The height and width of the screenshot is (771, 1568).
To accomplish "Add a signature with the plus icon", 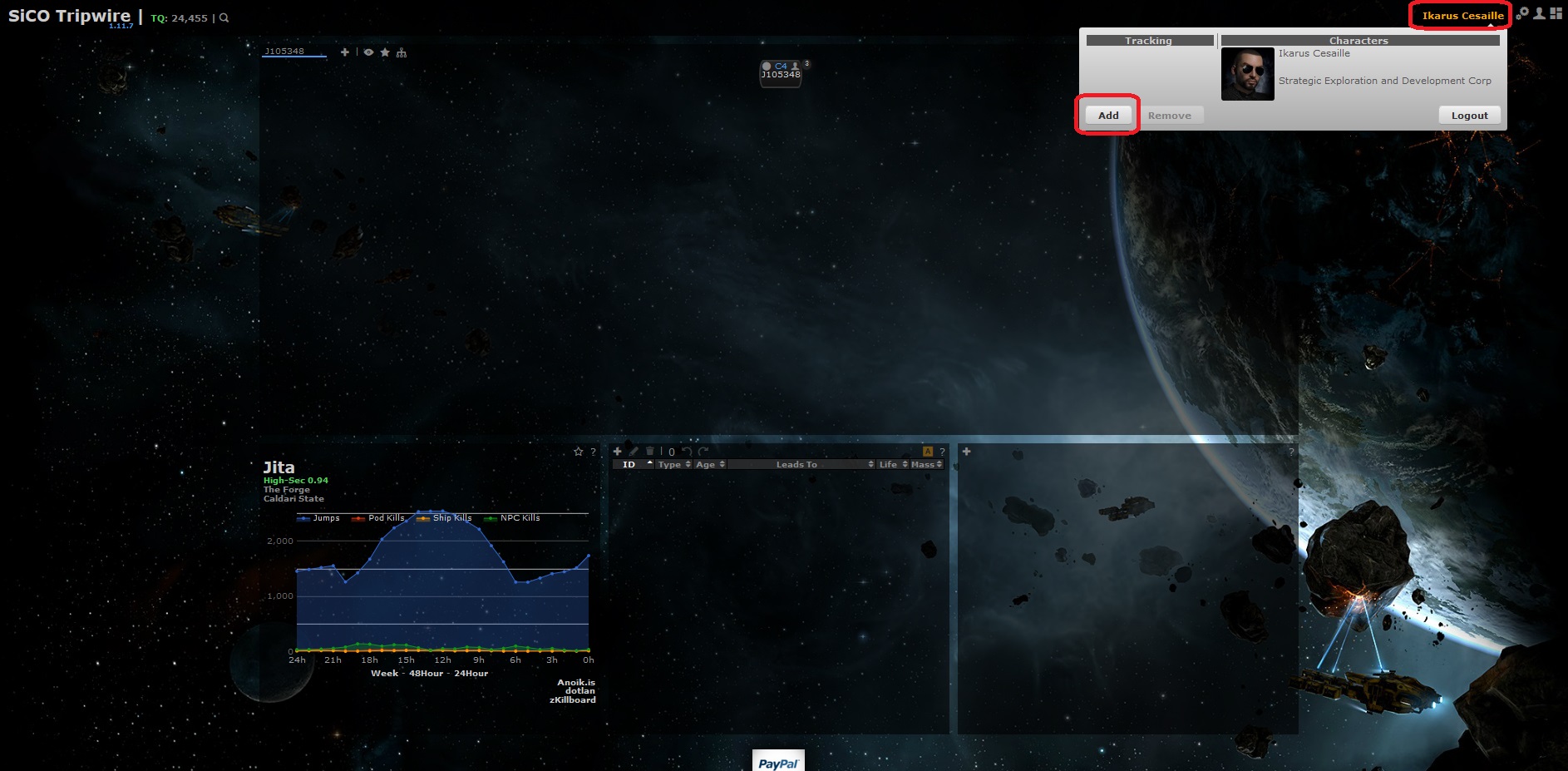I will (x=617, y=452).
